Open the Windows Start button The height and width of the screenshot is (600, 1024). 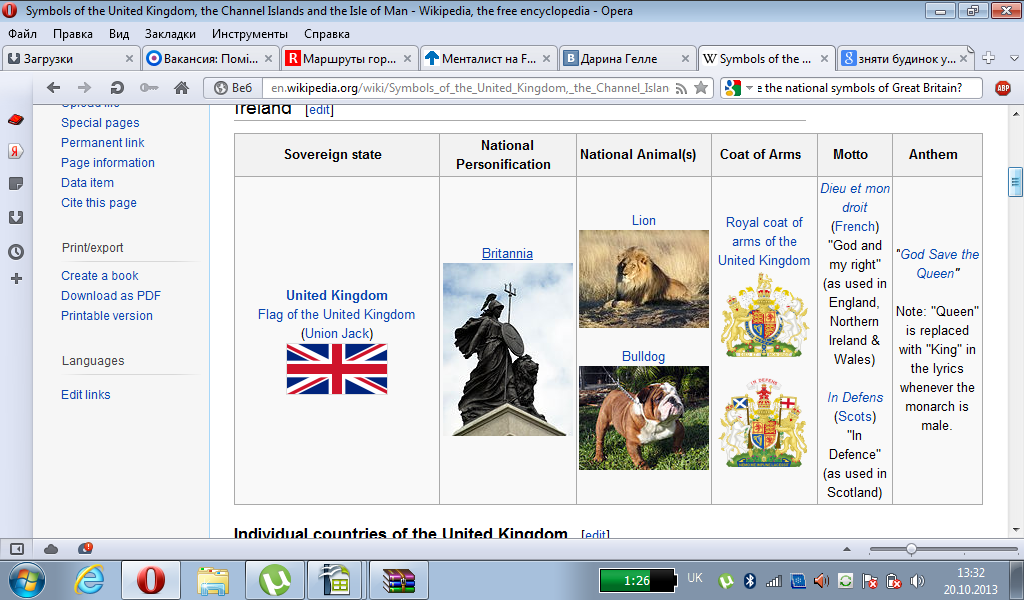pos(27,580)
